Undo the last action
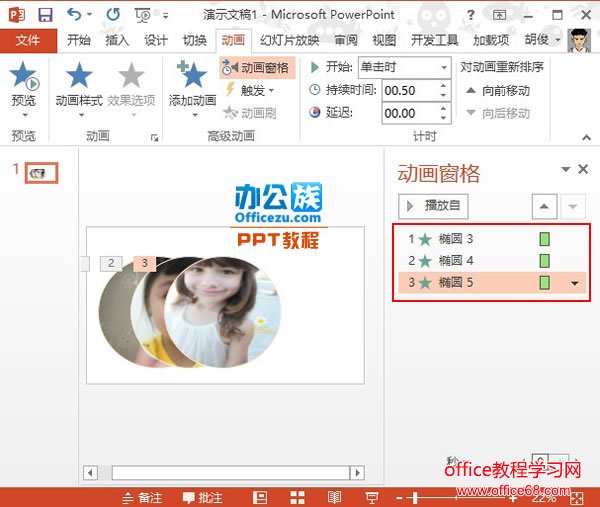This screenshot has height=507, width=600. [74, 15]
